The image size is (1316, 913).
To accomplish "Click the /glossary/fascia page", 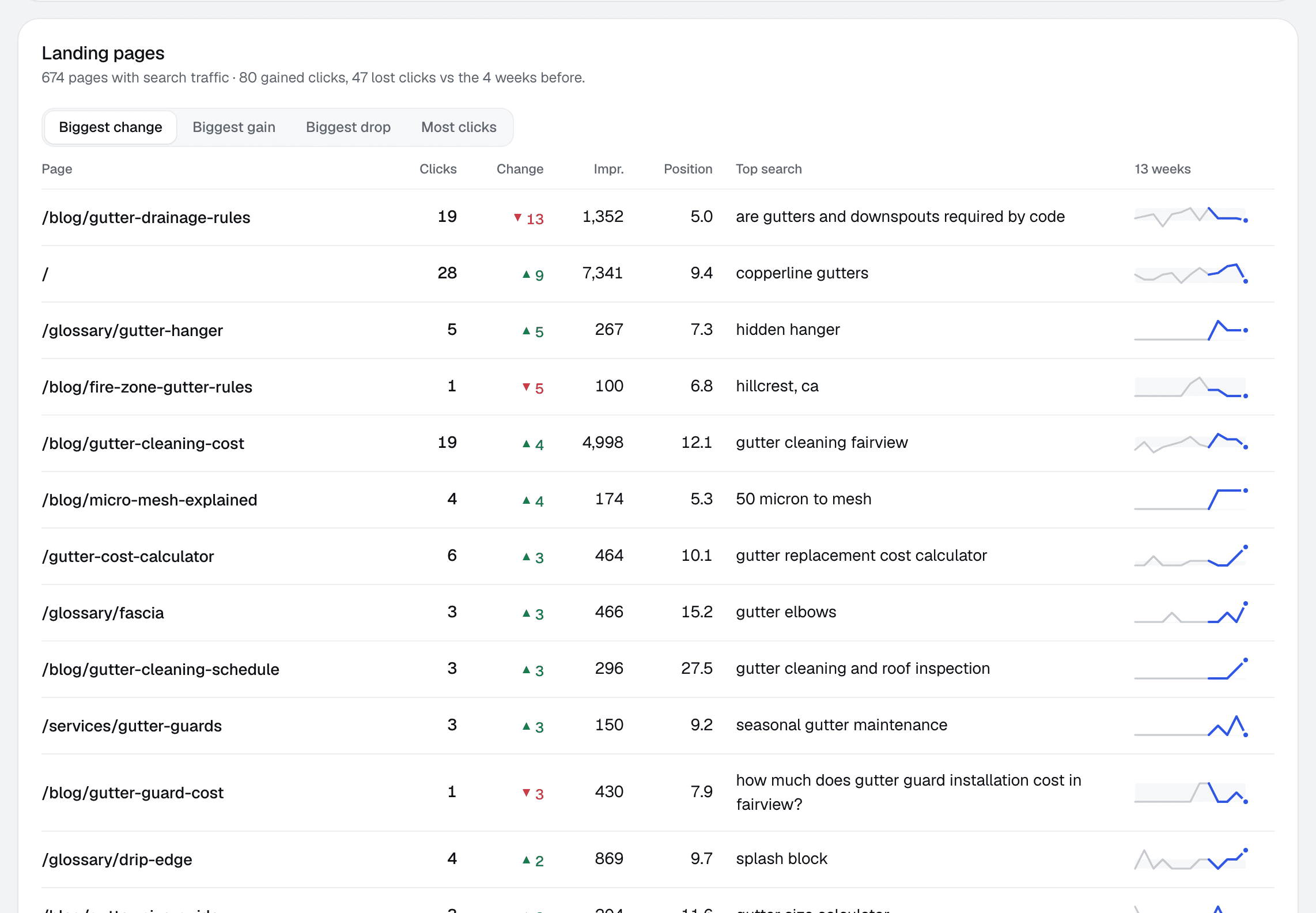I will pos(103,613).
